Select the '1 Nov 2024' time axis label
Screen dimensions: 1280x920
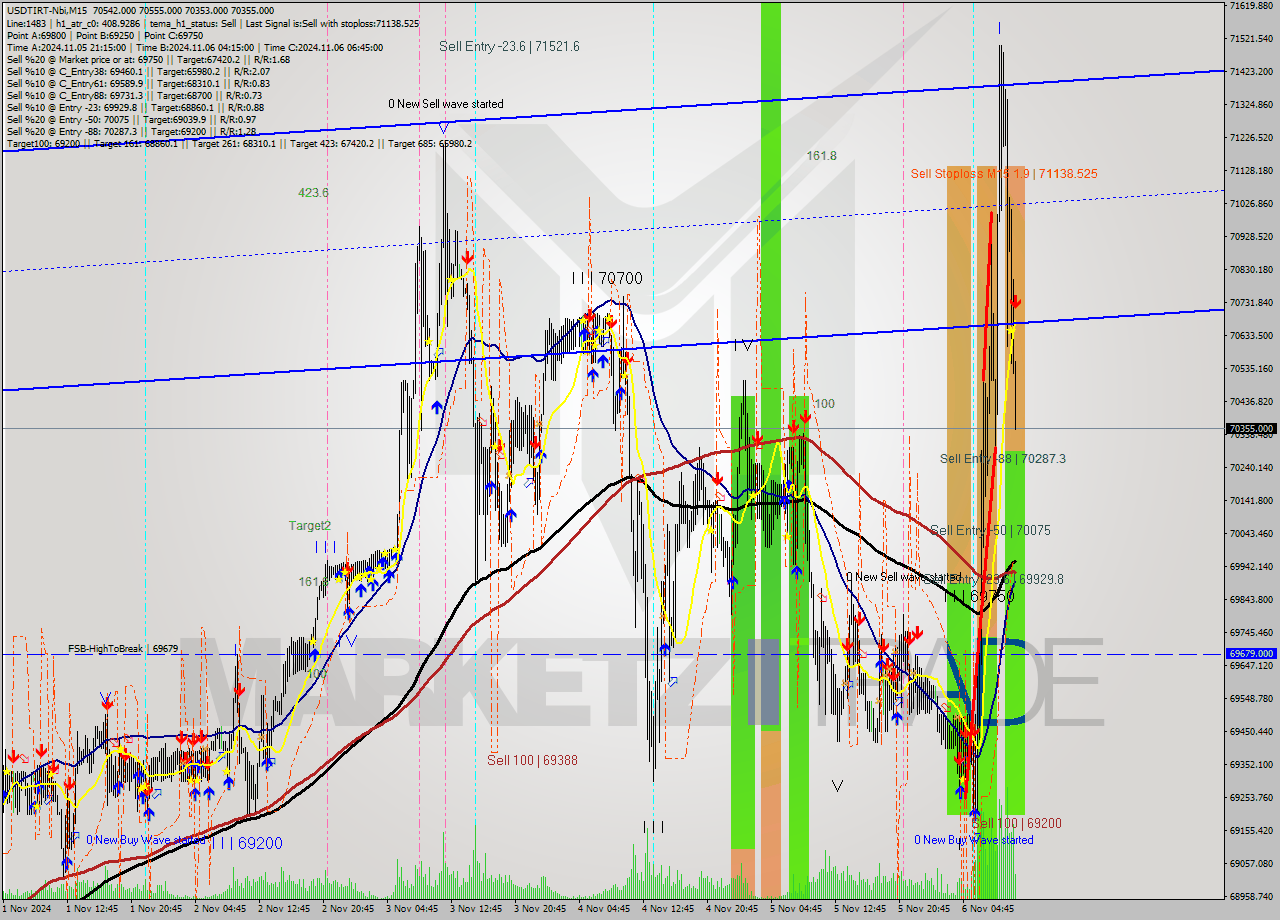pyautogui.click(x=27, y=909)
